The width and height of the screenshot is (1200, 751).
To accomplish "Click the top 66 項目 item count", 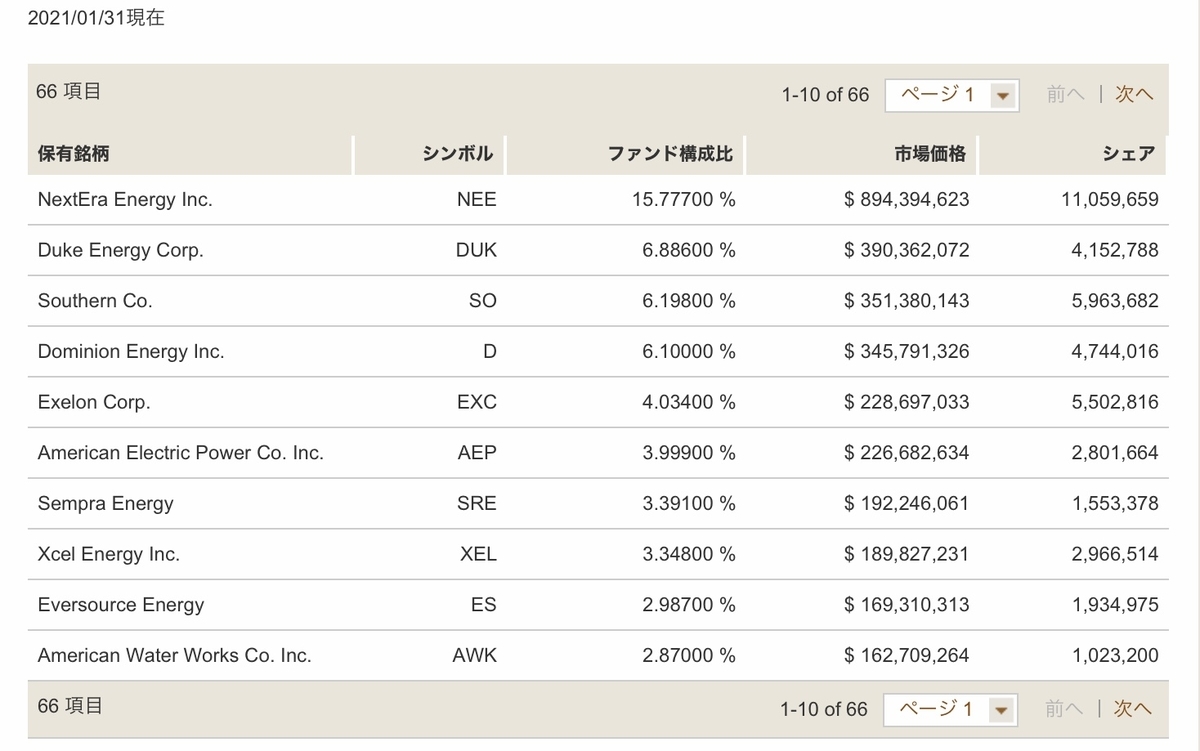I will (x=69, y=91).
